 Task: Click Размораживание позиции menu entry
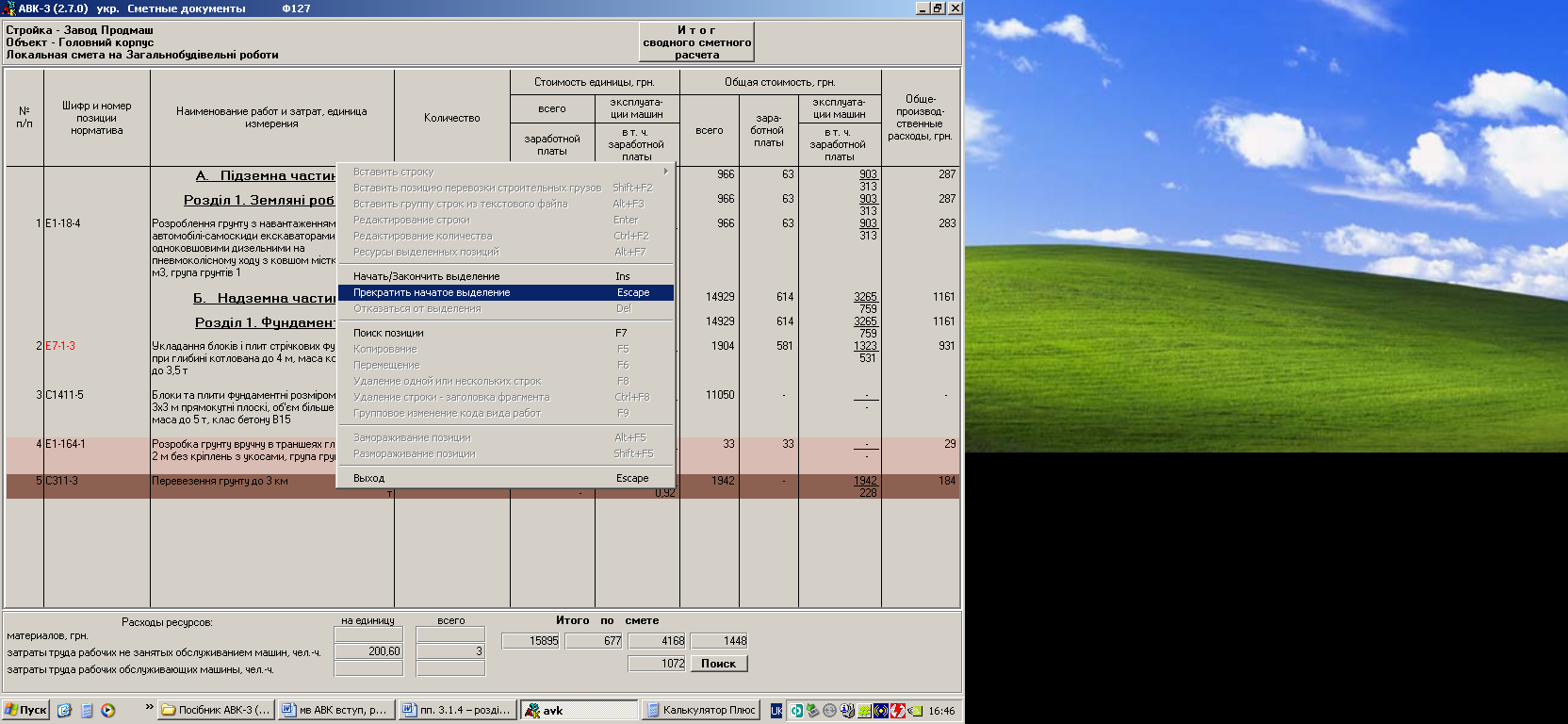pyautogui.click(x=506, y=453)
